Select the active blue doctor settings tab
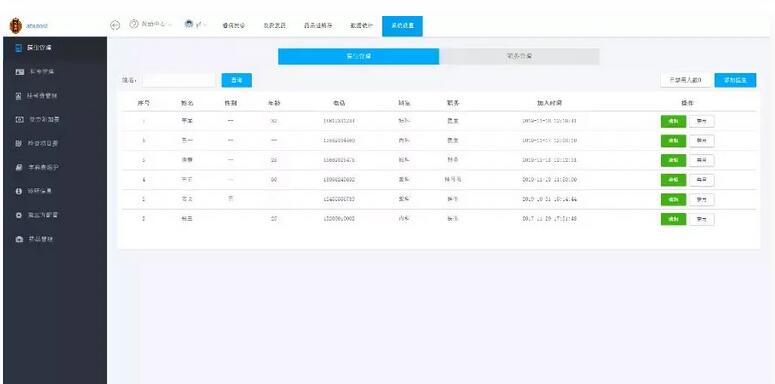775x384 pixels. [358, 56]
